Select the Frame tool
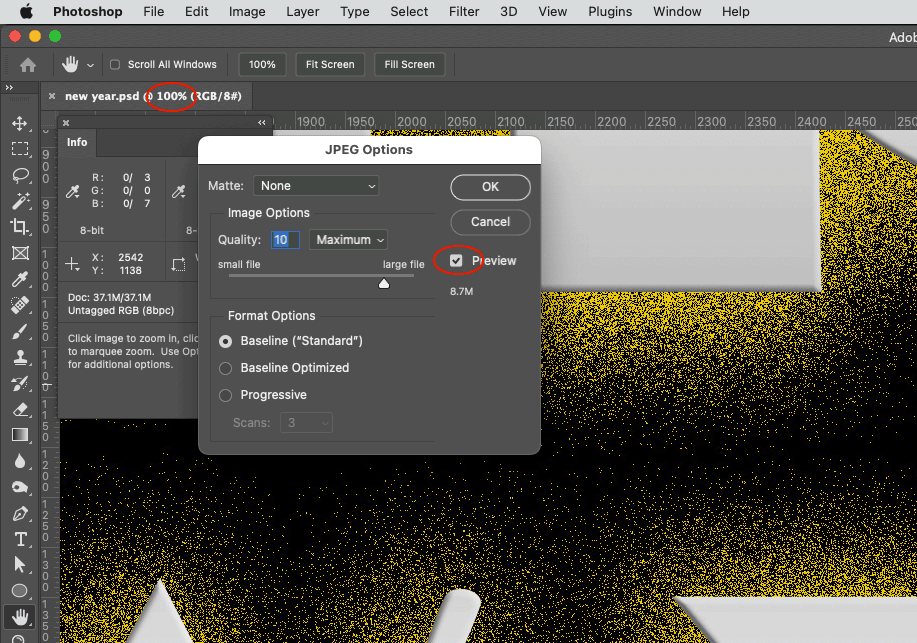Image resolution: width=917 pixels, height=643 pixels. tap(20, 253)
